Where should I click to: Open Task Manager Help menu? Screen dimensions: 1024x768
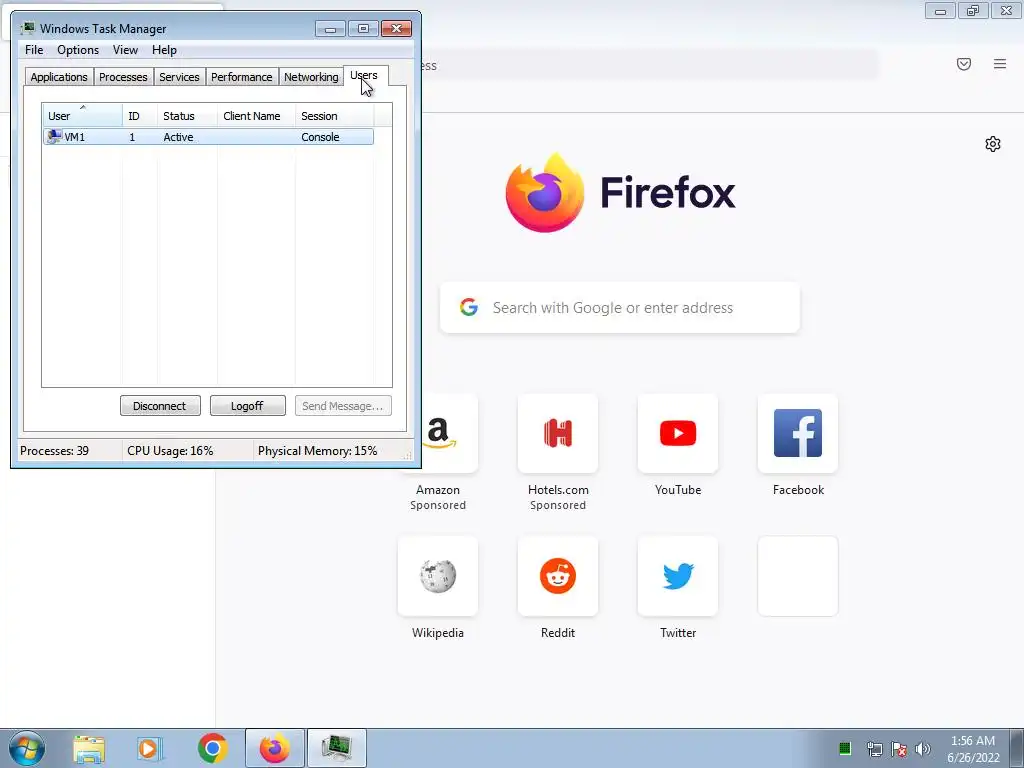(164, 50)
